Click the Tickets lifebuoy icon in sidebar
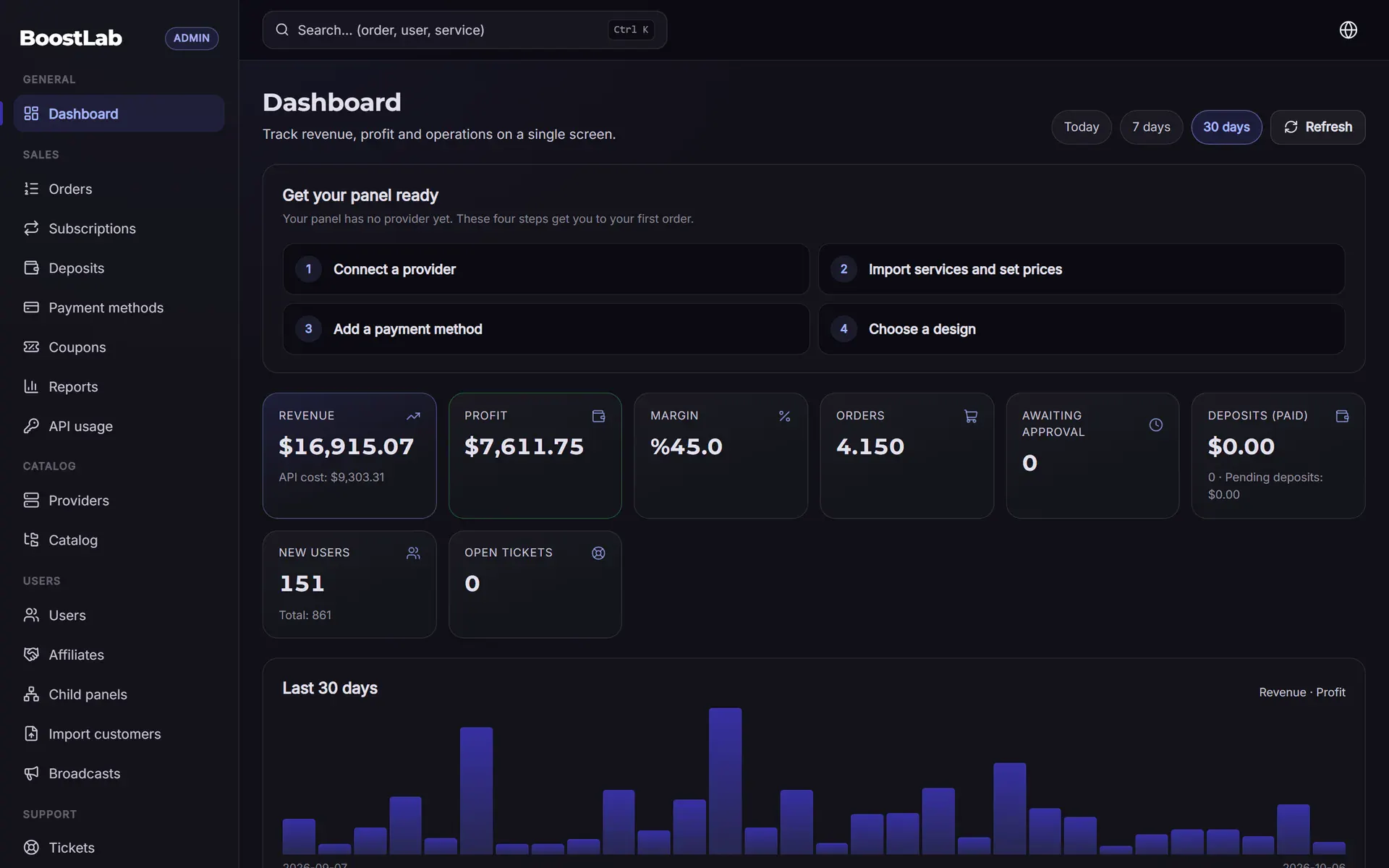 coord(31,847)
